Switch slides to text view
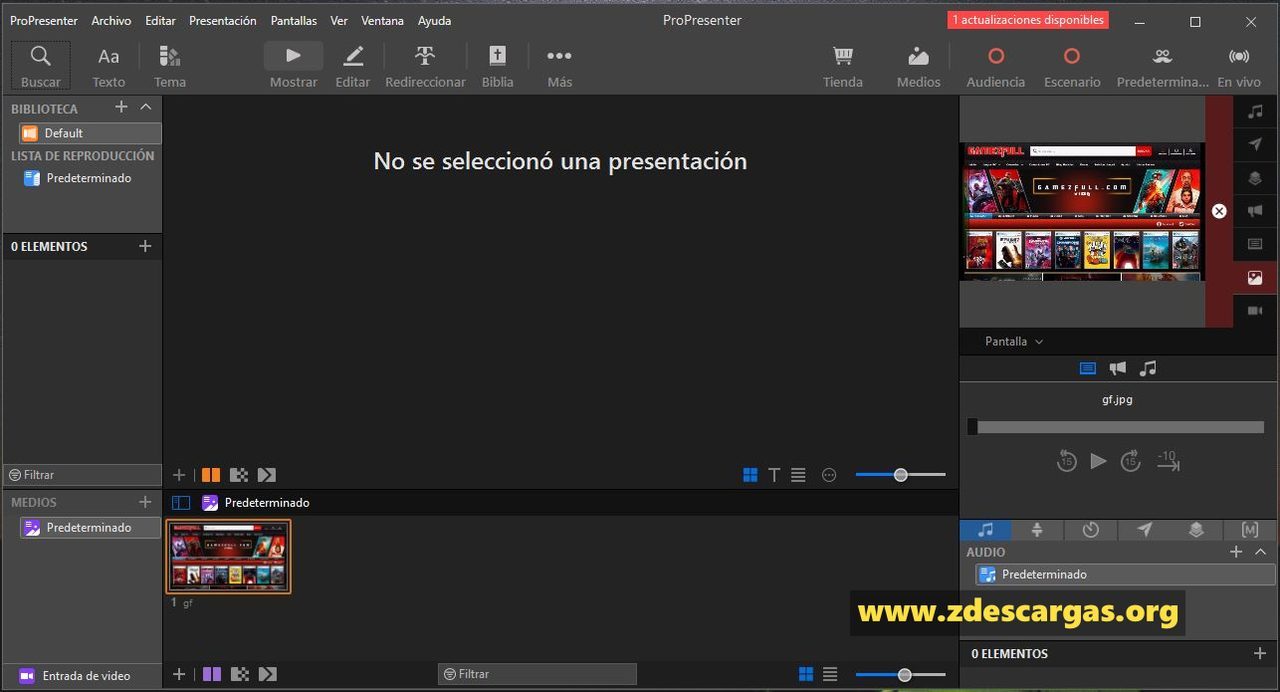Image resolution: width=1280 pixels, height=692 pixels. (774, 475)
